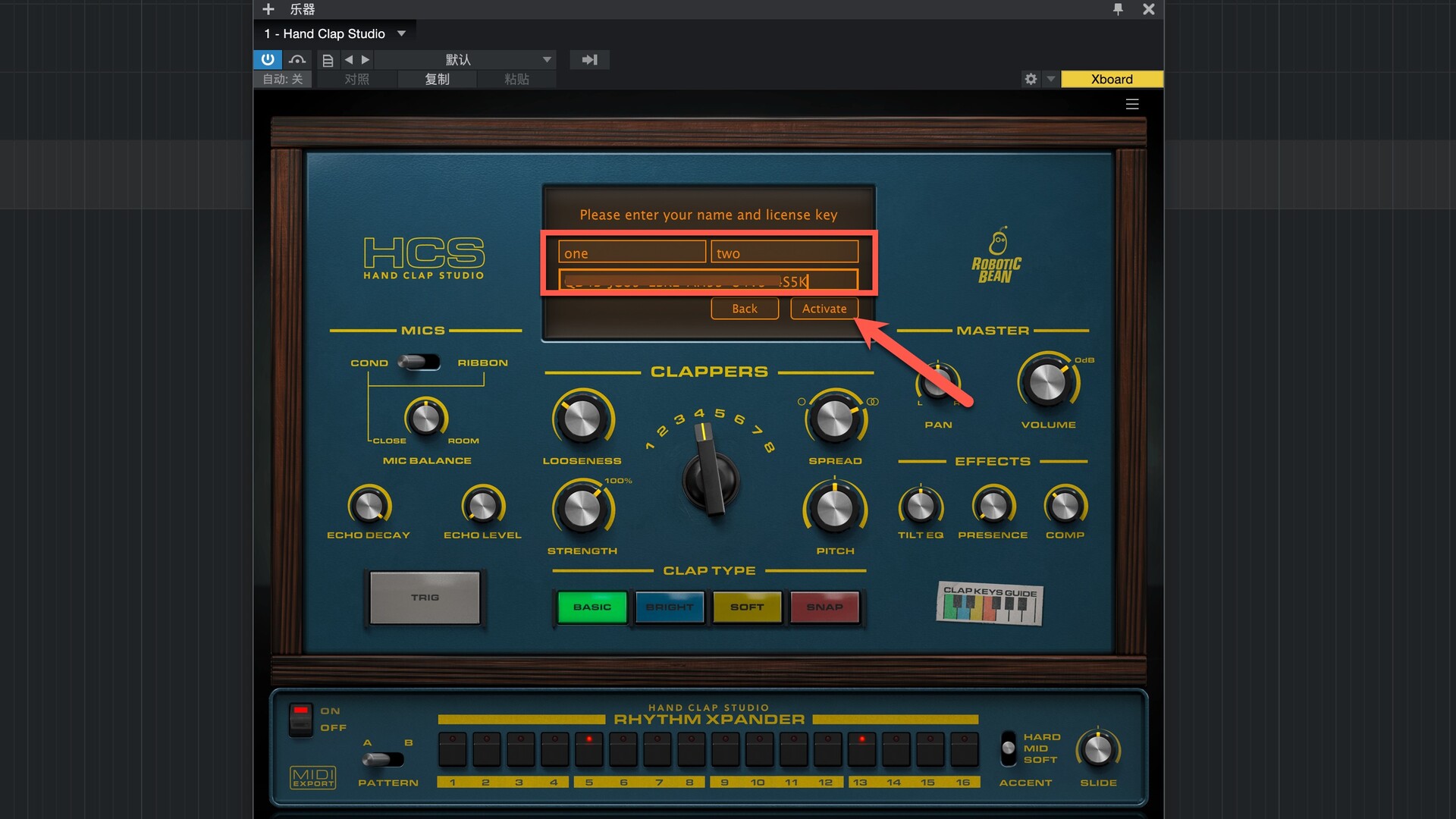This screenshot has height=819, width=1456.
Task: Open the gear settings icon
Action: [x=1031, y=79]
